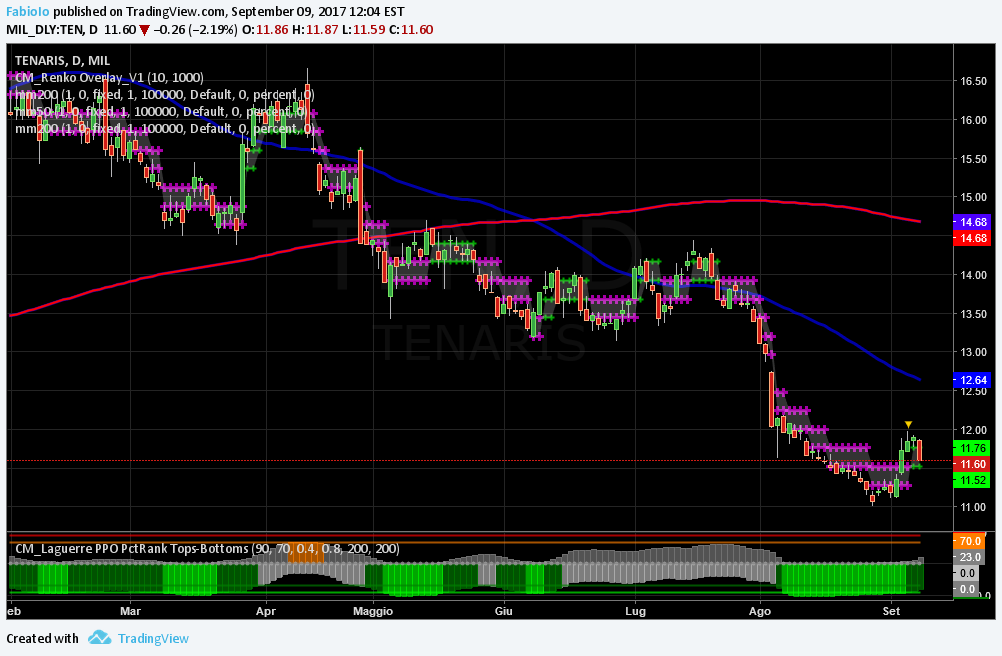Click the Ago date on time axis
Screen dimensions: 1002x656
[x=760, y=611]
